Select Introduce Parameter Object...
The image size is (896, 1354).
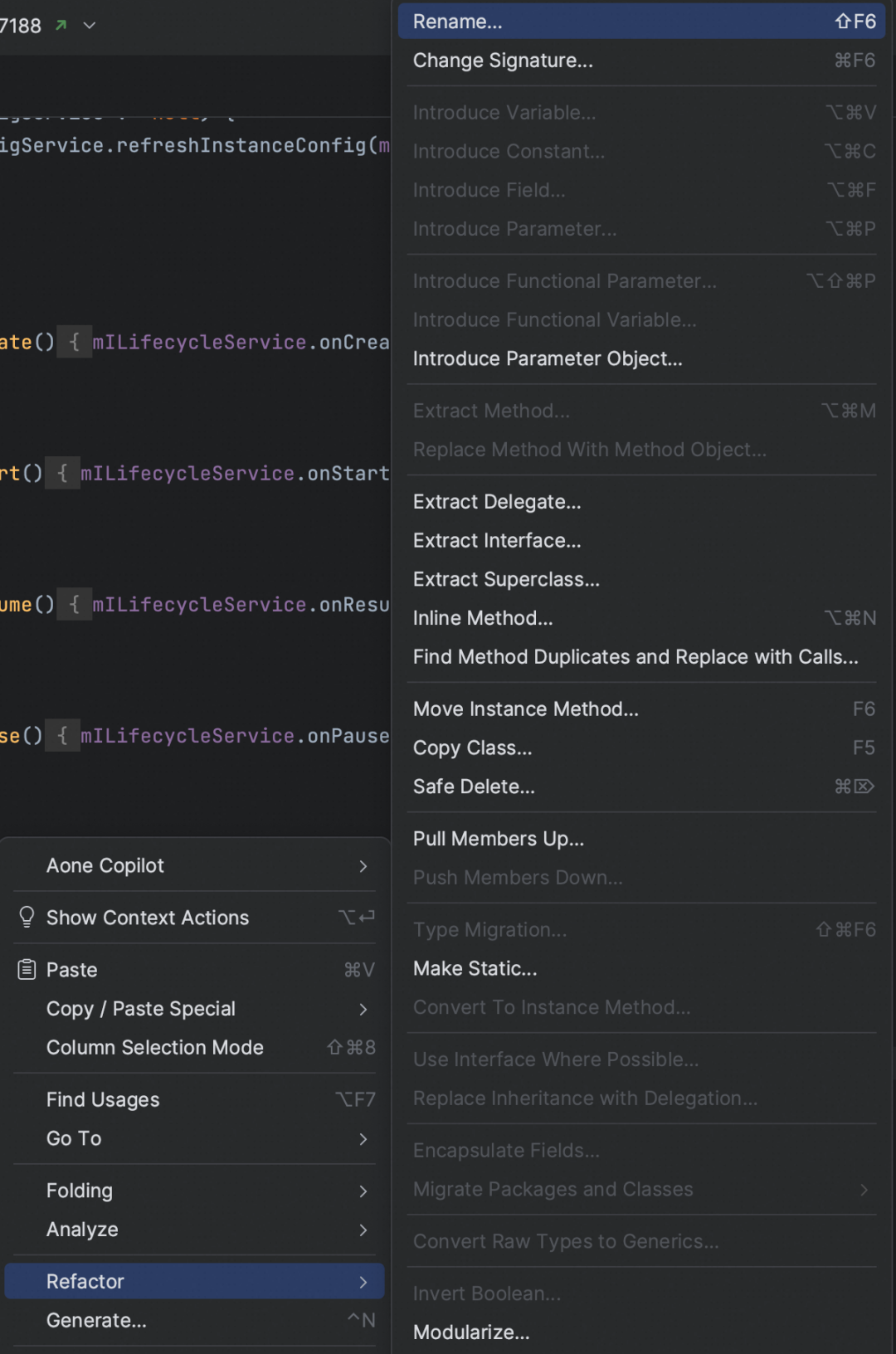coord(641,358)
